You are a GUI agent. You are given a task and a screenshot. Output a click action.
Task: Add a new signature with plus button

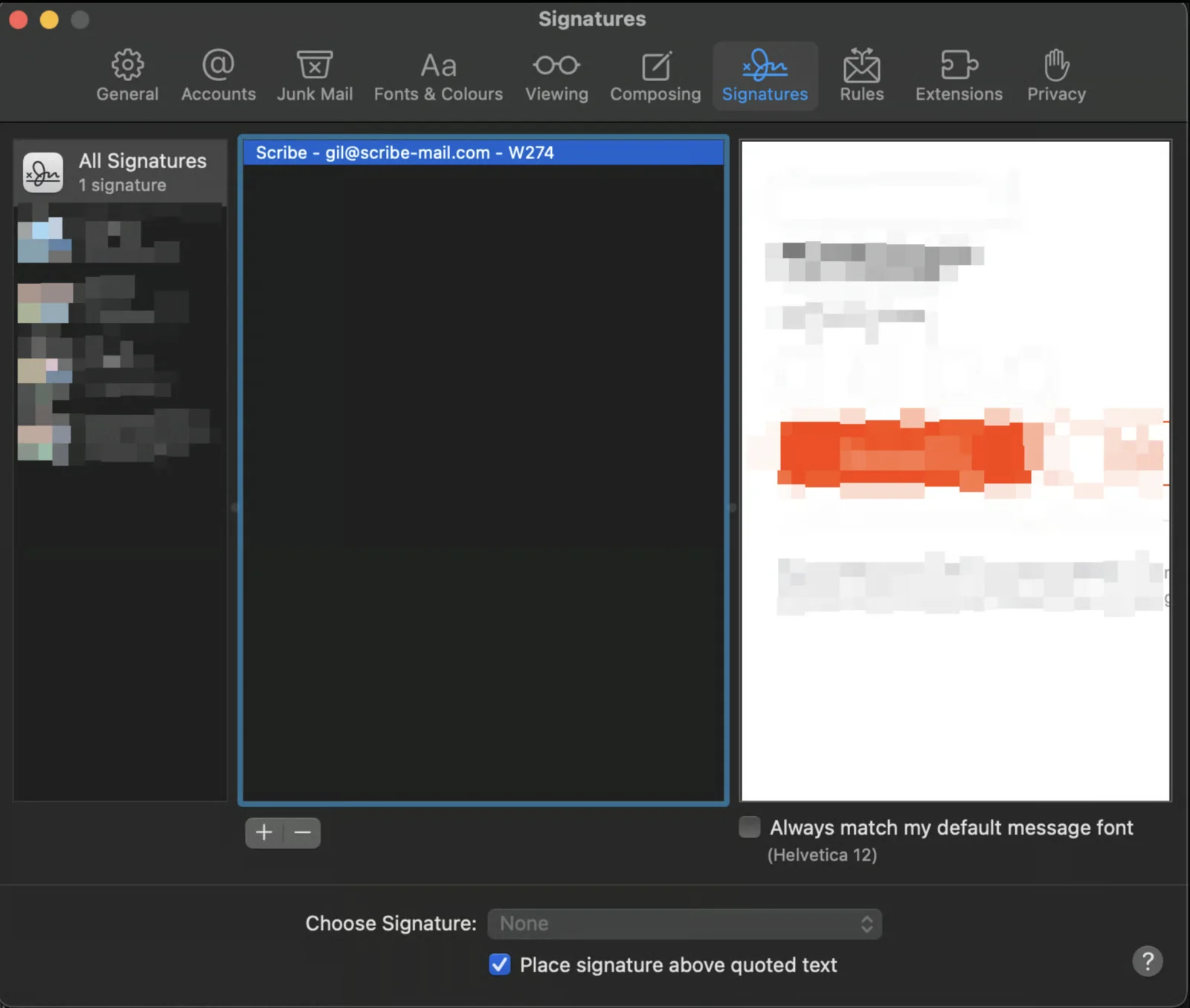tap(264, 832)
